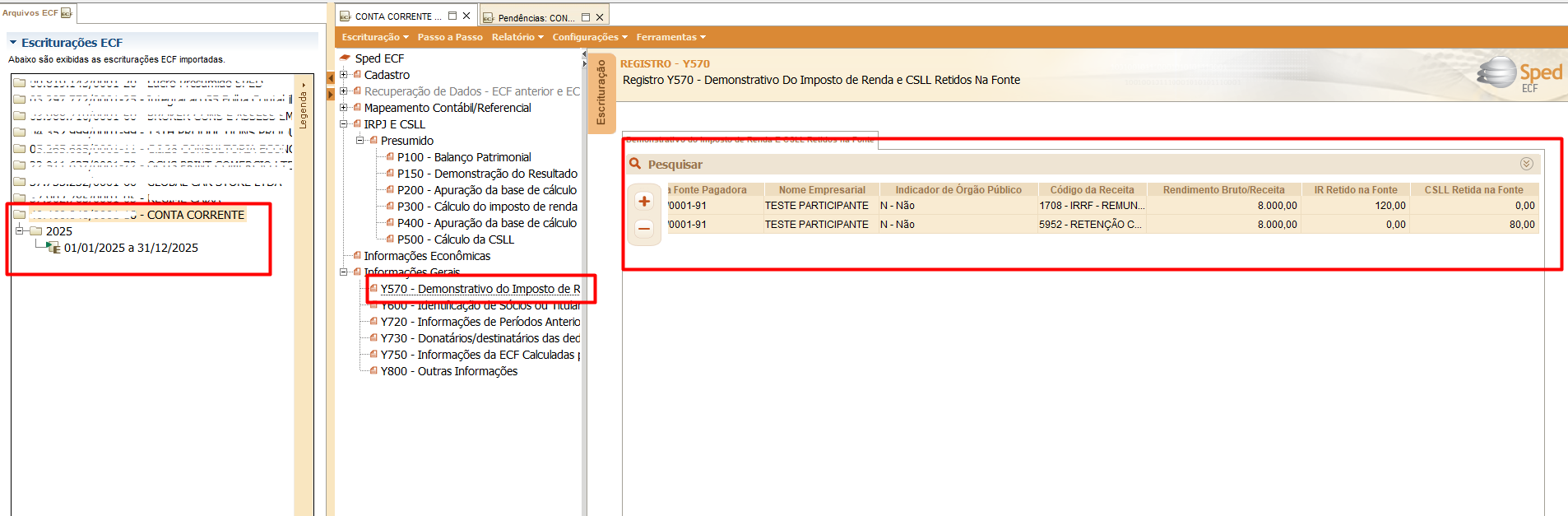Open Y750 - Informações da ECF Calculadas
Viewport: 1568px width, 516px height.
[480, 355]
